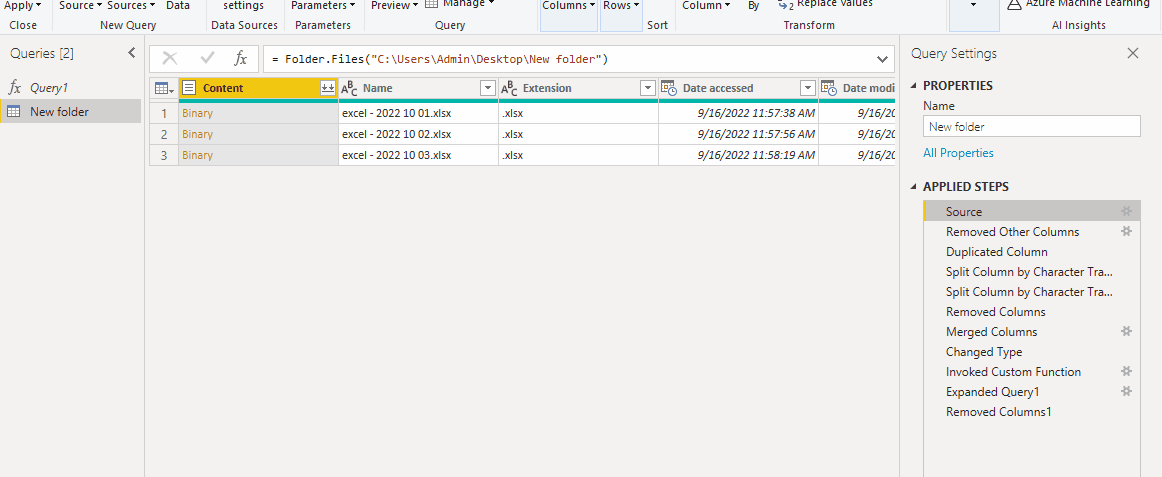
Task: Select the Expanded Query1 step
Action: coord(1032,392)
